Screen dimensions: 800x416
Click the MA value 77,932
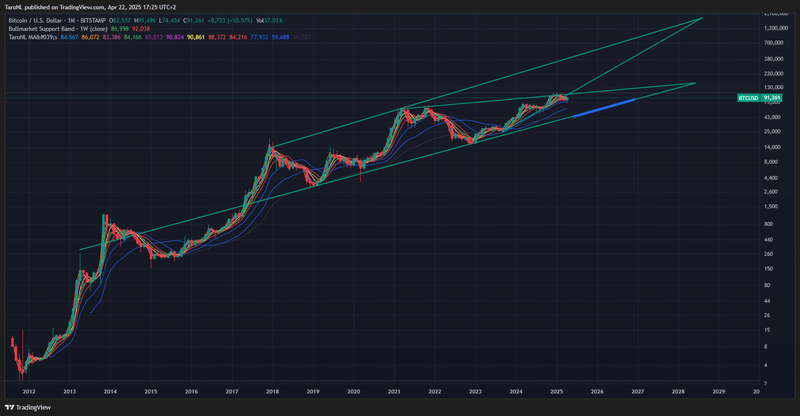(259, 37)
